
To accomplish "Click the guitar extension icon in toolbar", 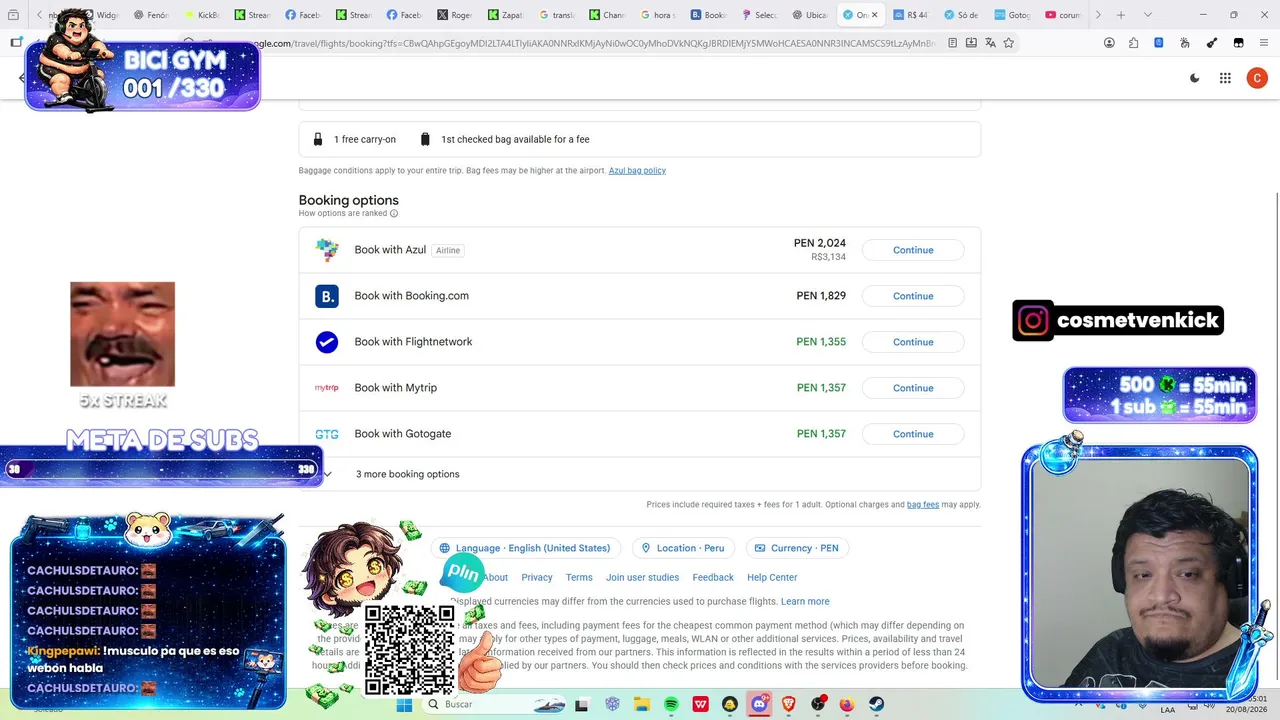I will pos(1212,43).
